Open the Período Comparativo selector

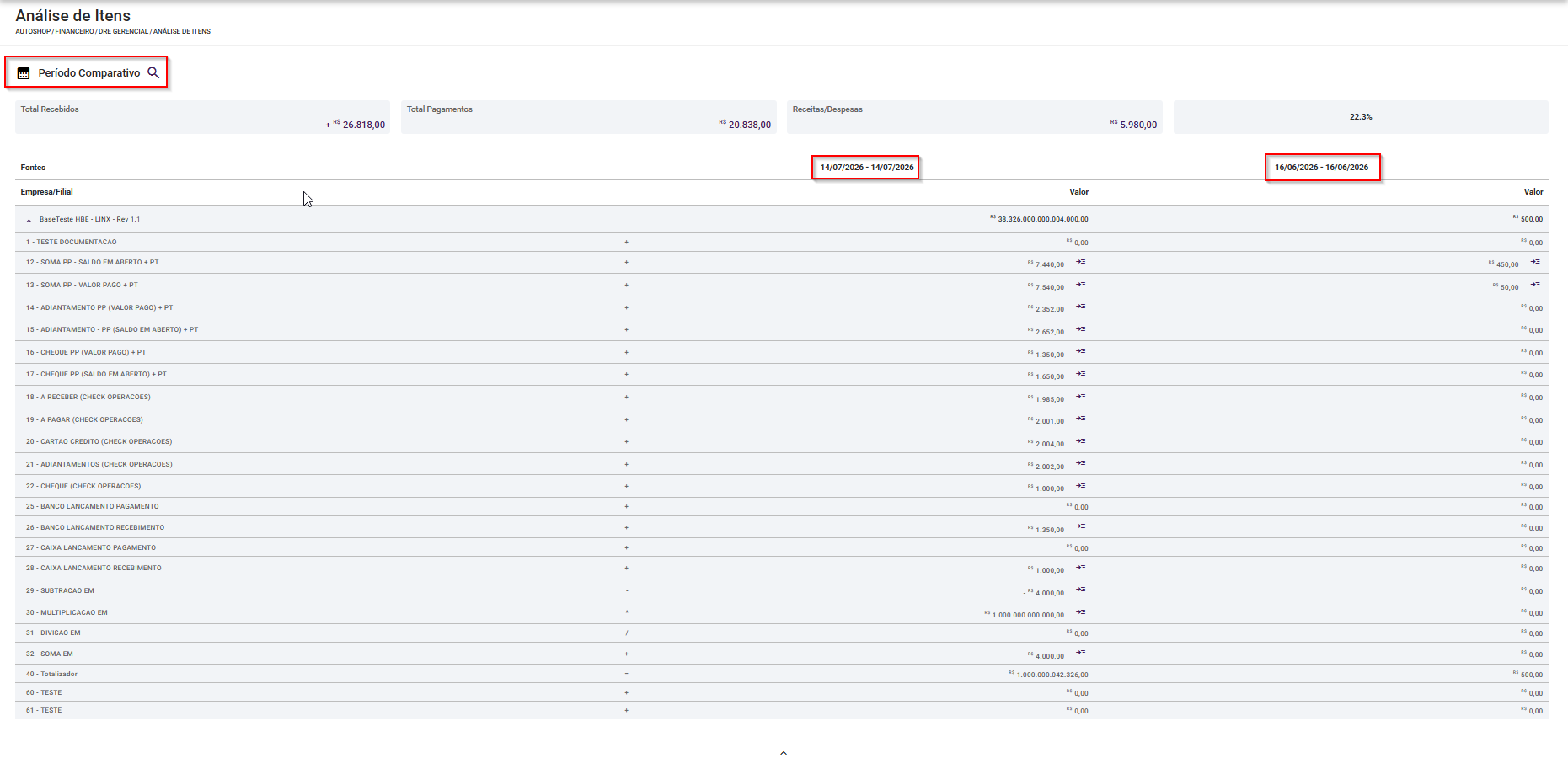(x=87, y=72)
